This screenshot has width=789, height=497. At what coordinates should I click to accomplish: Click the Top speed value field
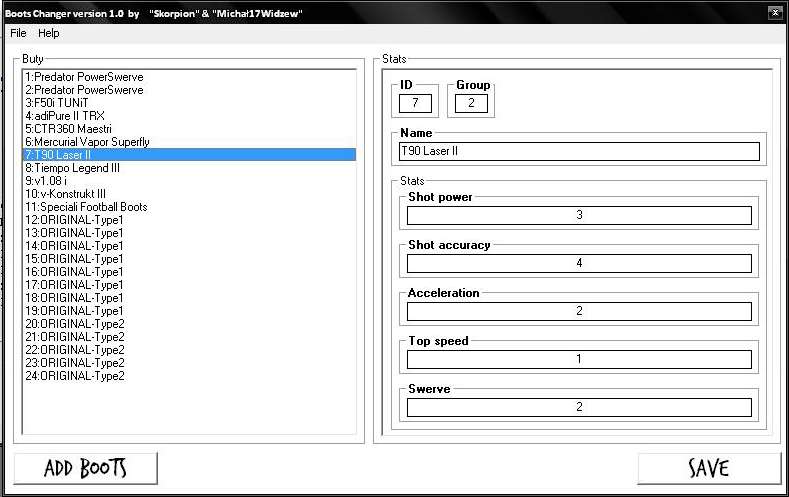(579, 359)
